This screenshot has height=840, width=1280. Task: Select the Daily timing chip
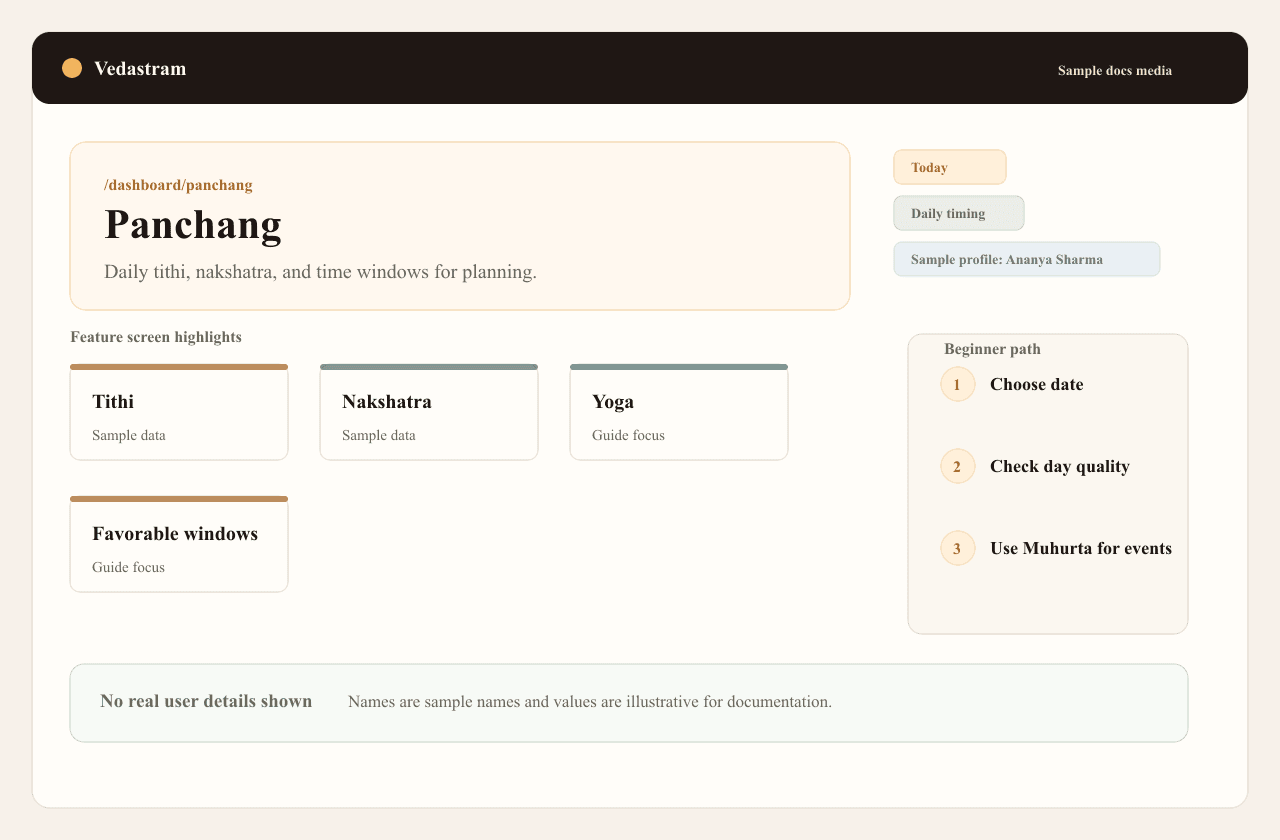(x=959, y=213)
